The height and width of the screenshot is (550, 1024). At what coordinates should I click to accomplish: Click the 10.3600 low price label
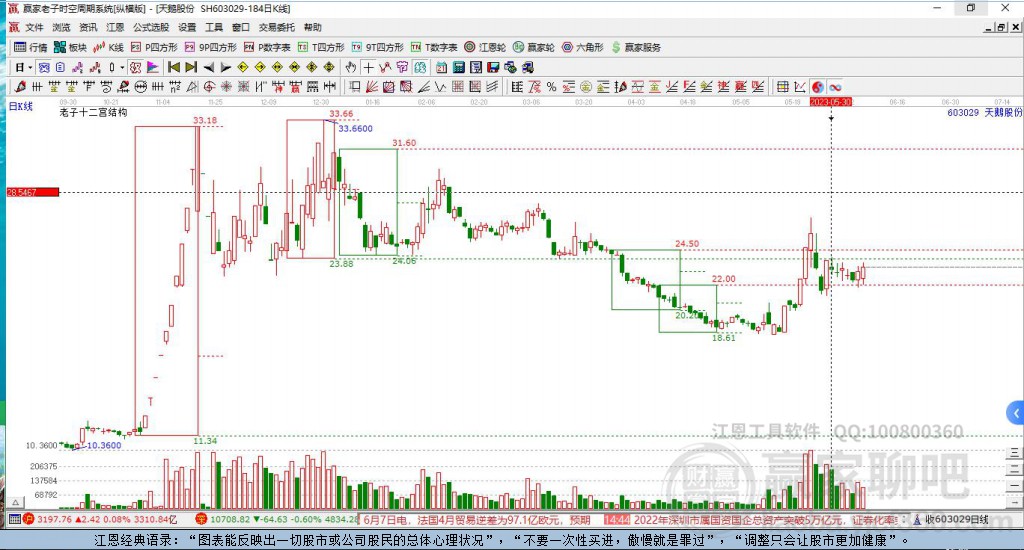tap(104, 445)
